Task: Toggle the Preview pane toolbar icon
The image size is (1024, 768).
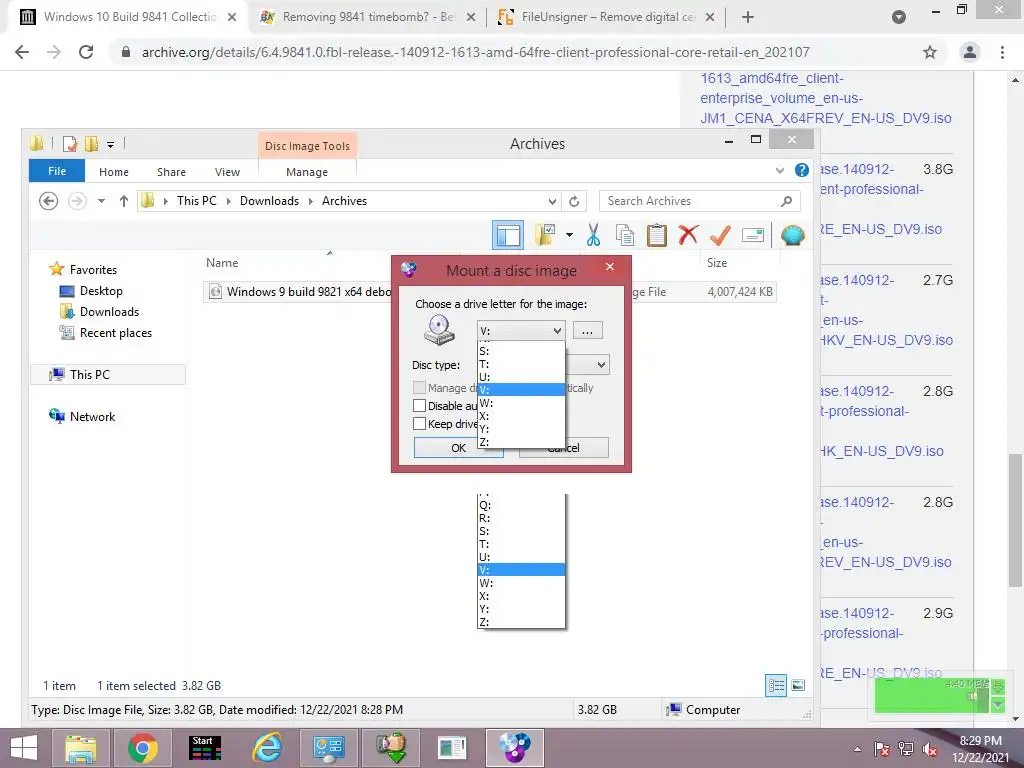Action: [507, 235]
